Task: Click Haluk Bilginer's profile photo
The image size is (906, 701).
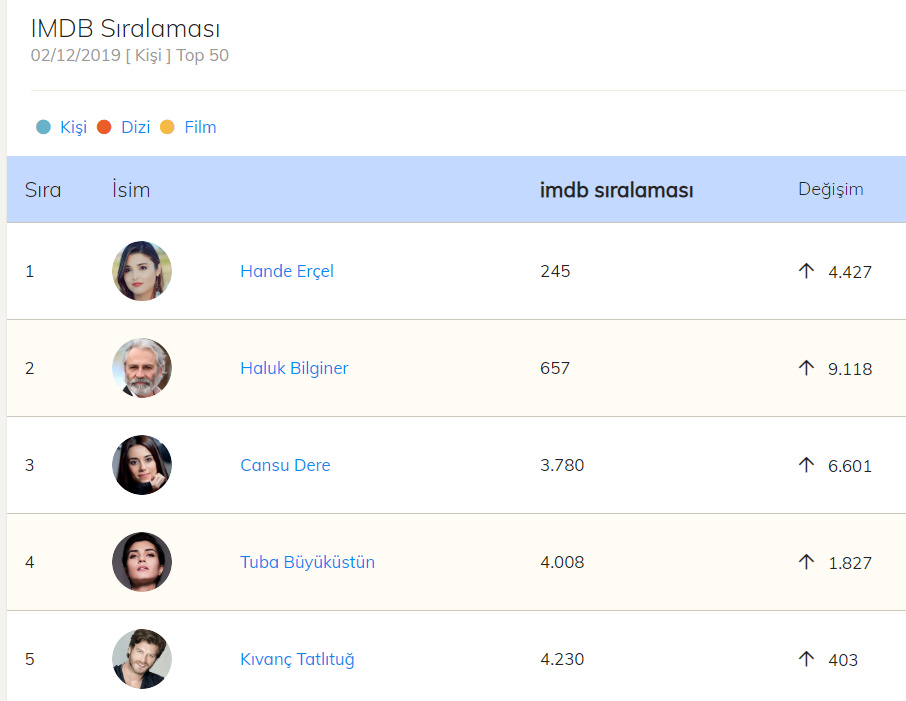Action: click(x=142, y=368)
